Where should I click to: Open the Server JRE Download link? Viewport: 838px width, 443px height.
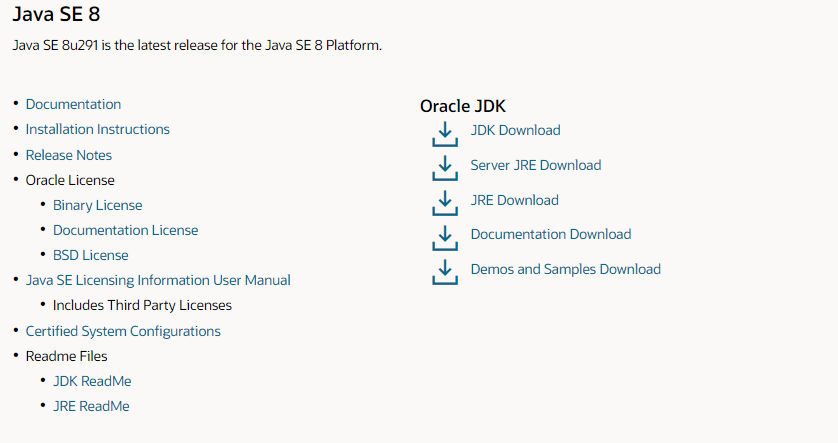[536, 165]
